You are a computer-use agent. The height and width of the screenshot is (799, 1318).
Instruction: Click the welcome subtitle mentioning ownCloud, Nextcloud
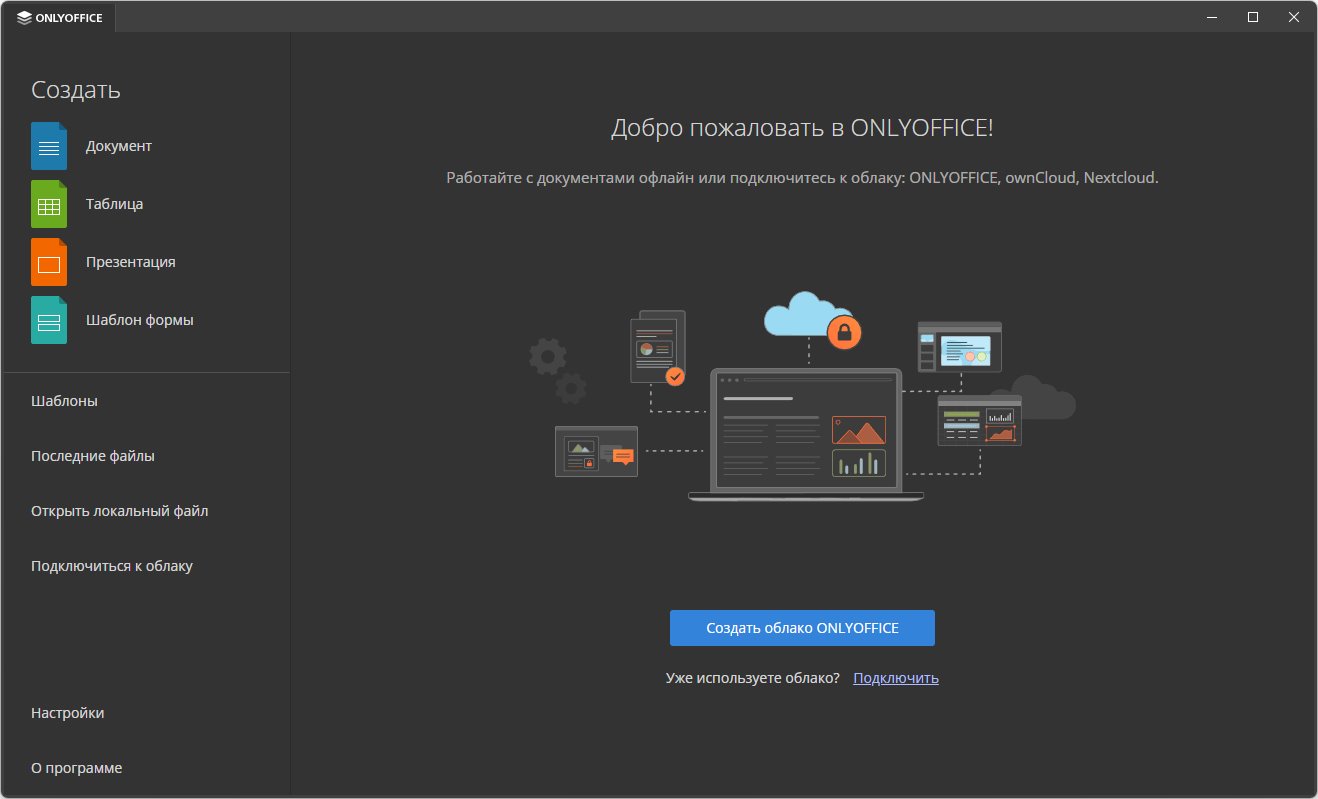tap(802, 178)
